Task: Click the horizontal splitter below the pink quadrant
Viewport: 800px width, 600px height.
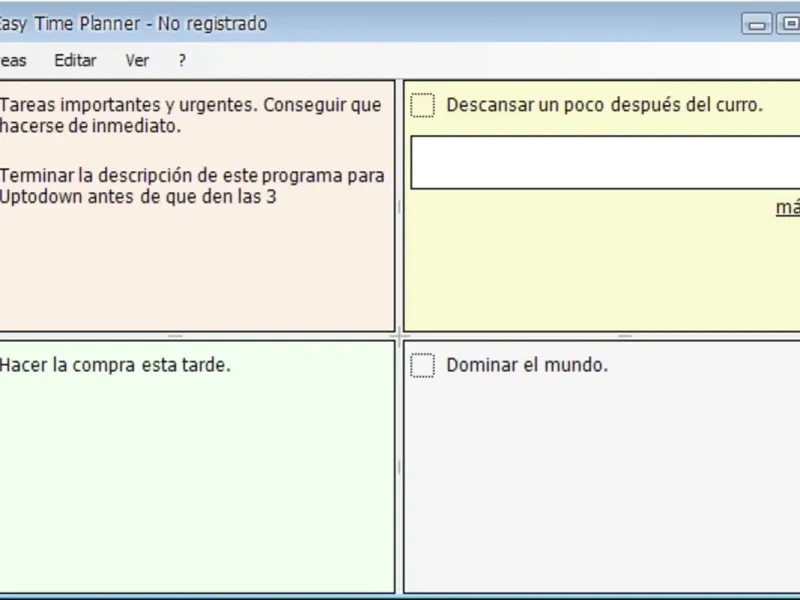Action: [x=175, y=336]
